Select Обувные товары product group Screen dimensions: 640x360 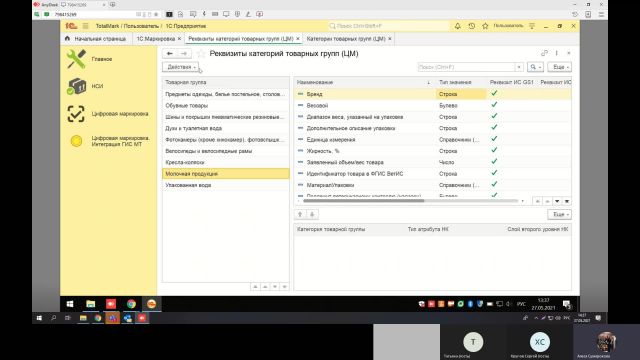(226, 106)
